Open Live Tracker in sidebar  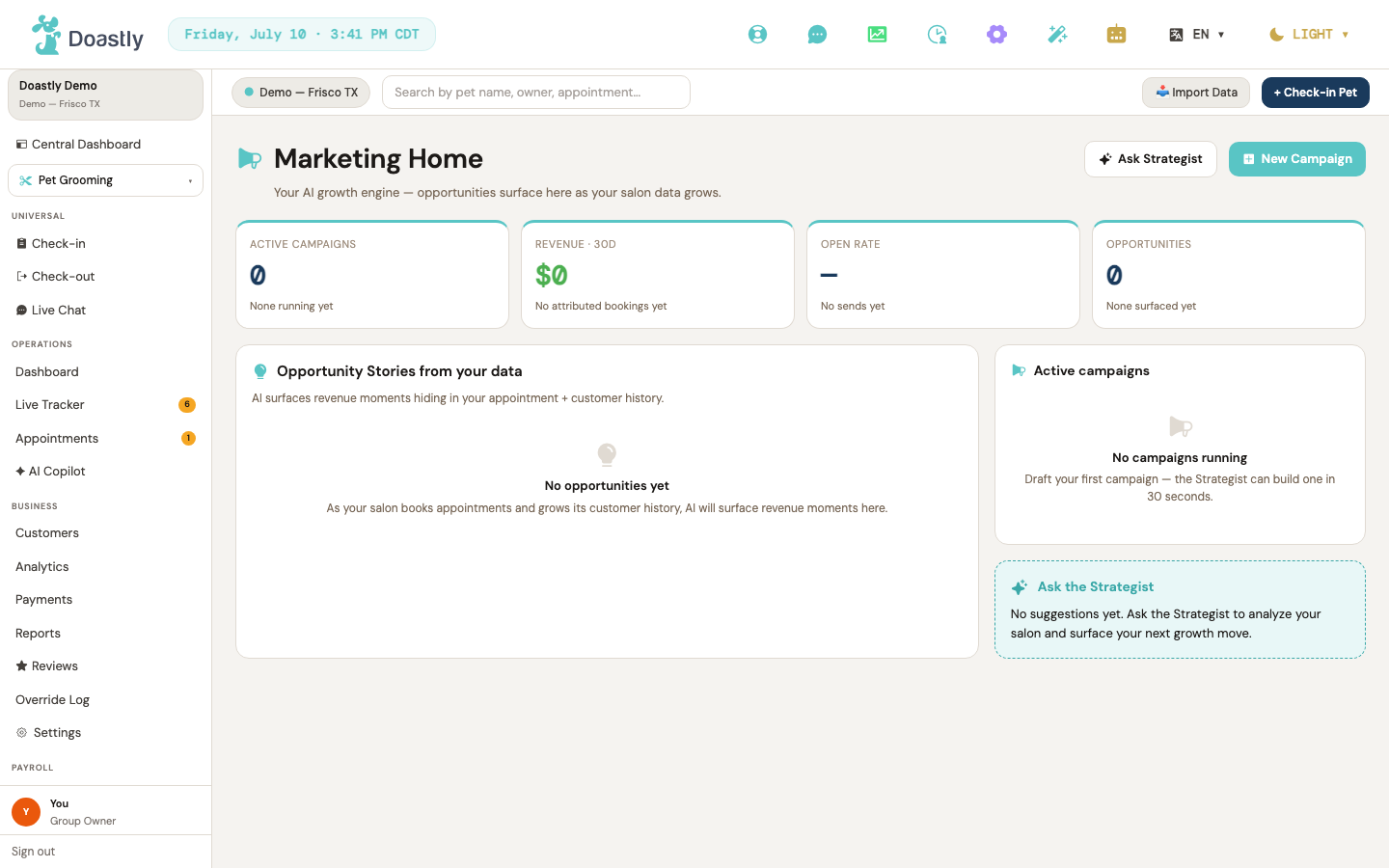tap(105, 405)
